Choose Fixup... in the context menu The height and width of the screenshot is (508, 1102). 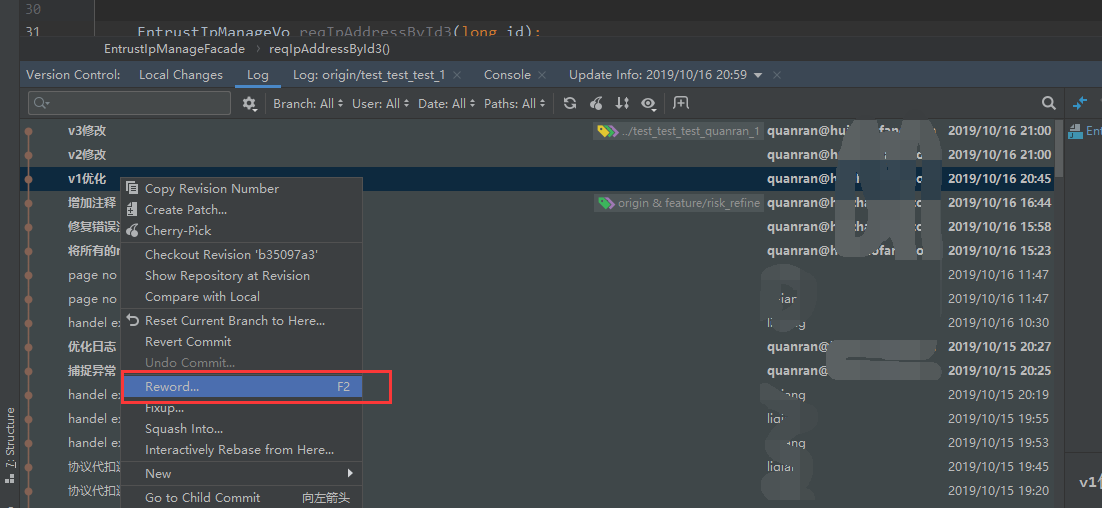242,408
